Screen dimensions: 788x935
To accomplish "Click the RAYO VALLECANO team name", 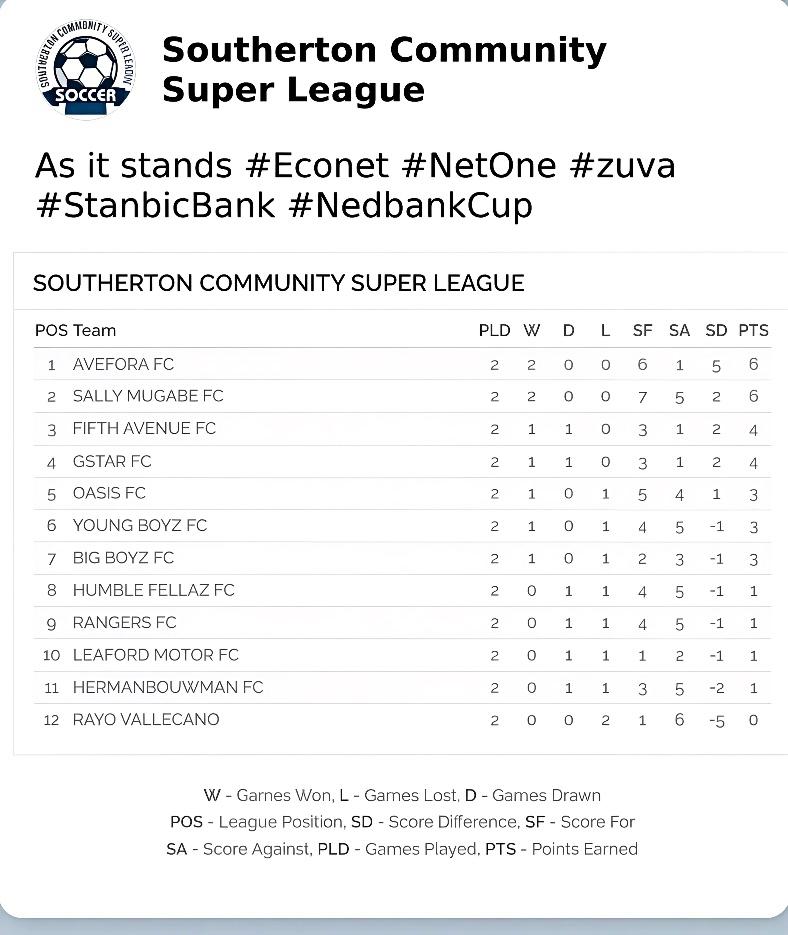I will pyautogui.click(x=146, y=719).
